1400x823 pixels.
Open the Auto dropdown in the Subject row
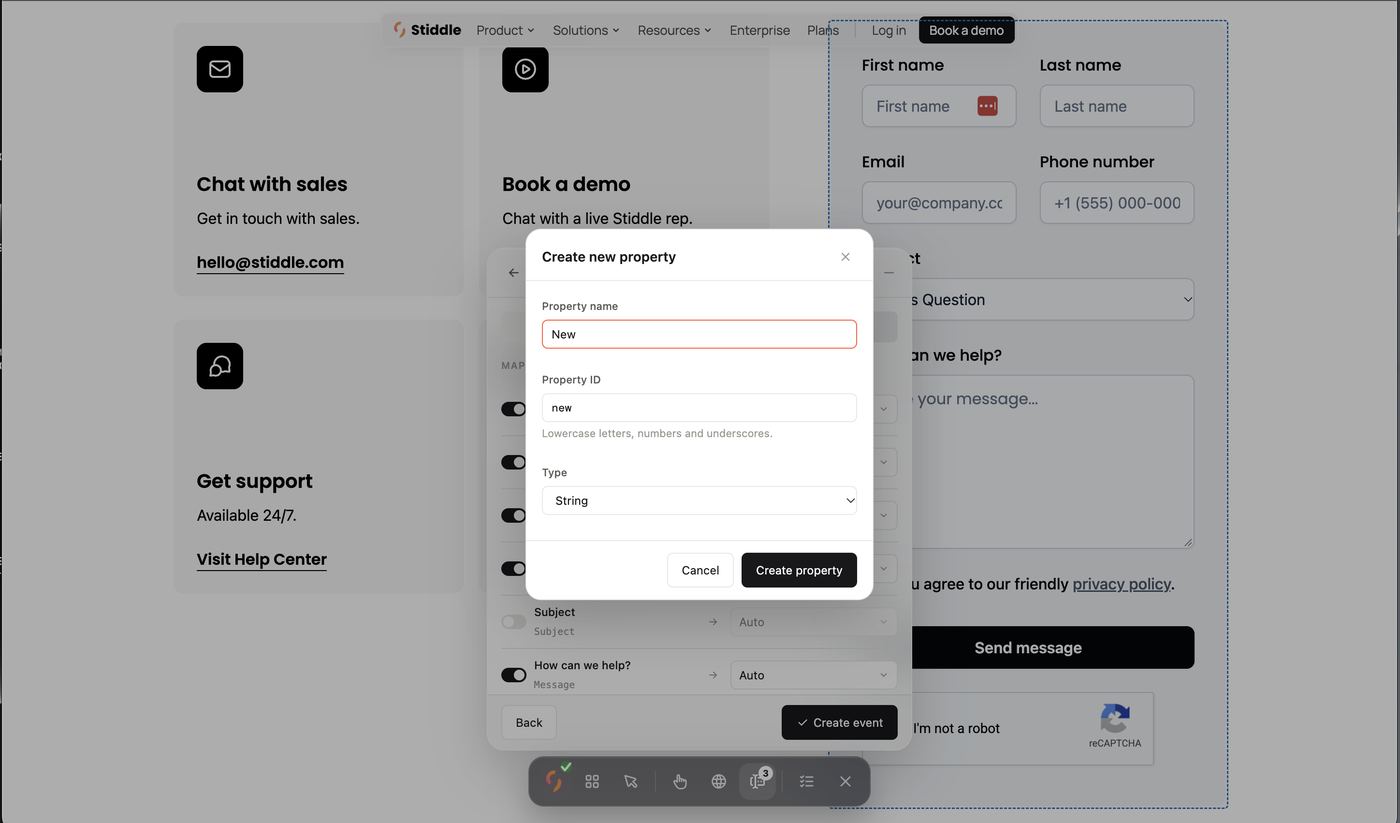coord(813,622)
